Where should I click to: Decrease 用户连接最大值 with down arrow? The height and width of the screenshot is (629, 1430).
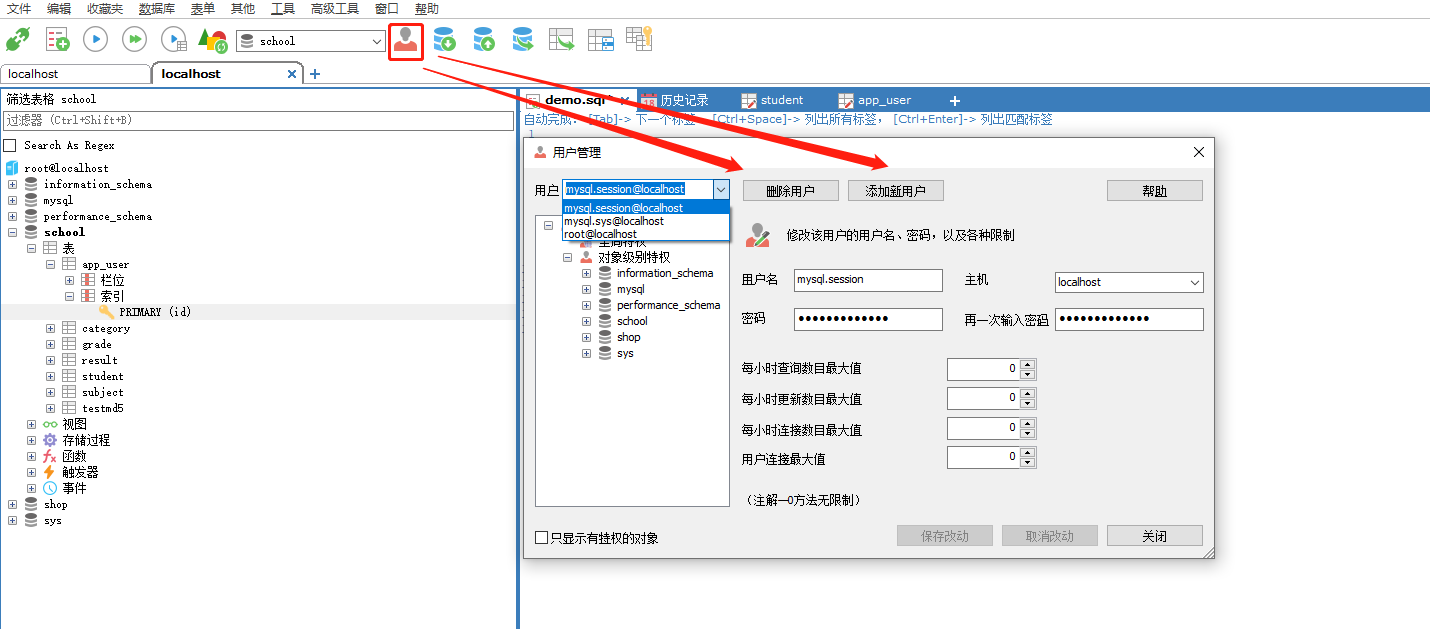(x=1028, y=462)
